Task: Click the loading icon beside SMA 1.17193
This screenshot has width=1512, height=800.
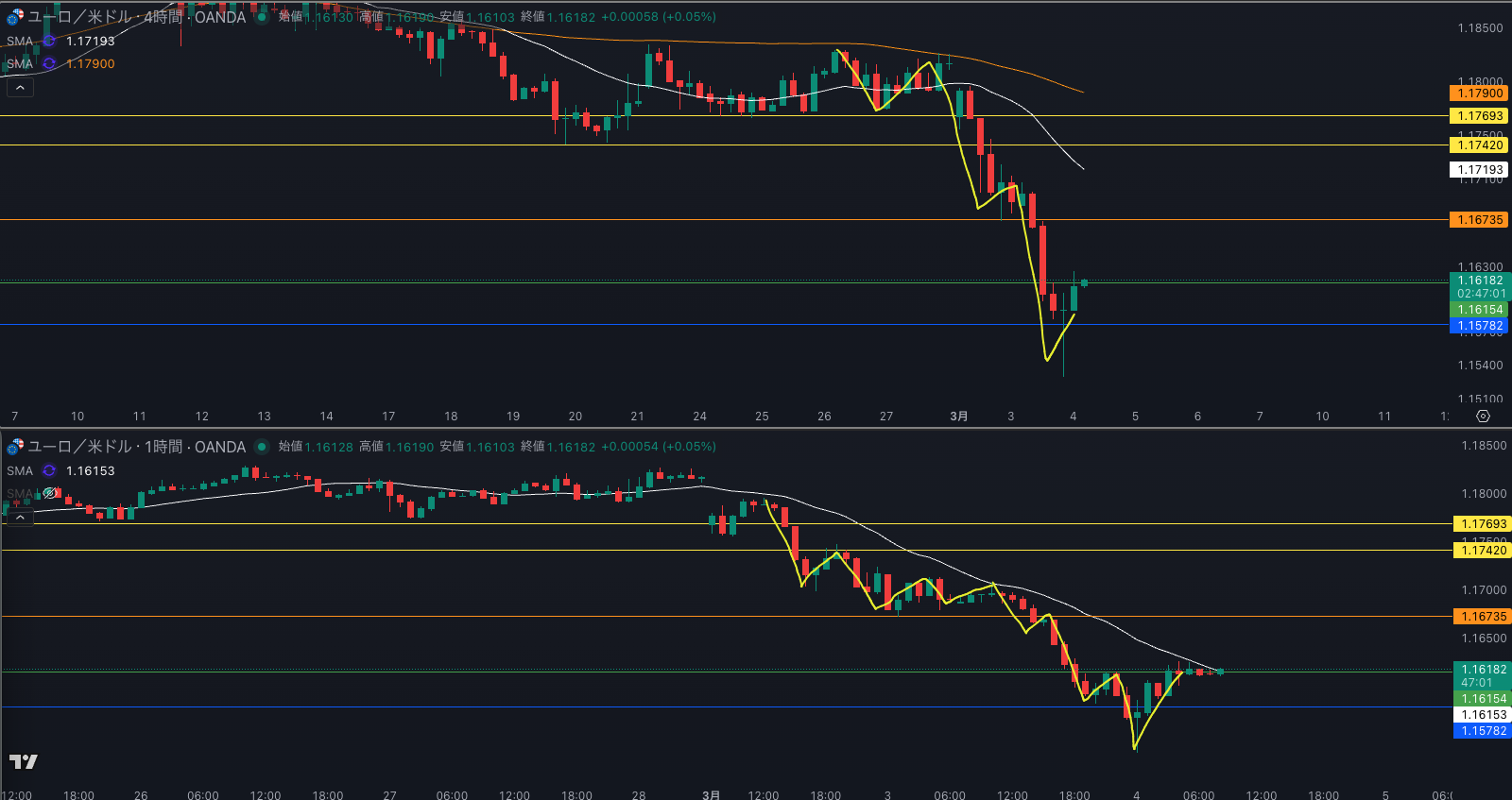Action: [49, 42]
